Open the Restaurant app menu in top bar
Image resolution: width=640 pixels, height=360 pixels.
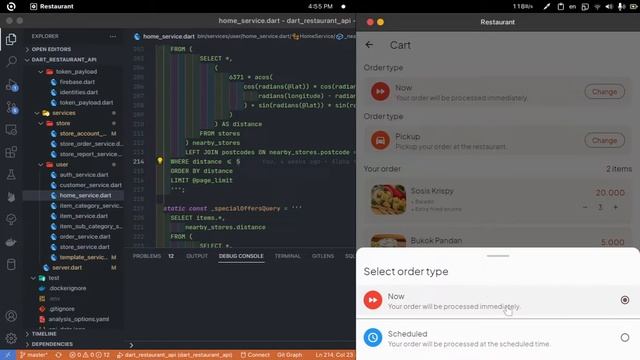pos(52,7)
